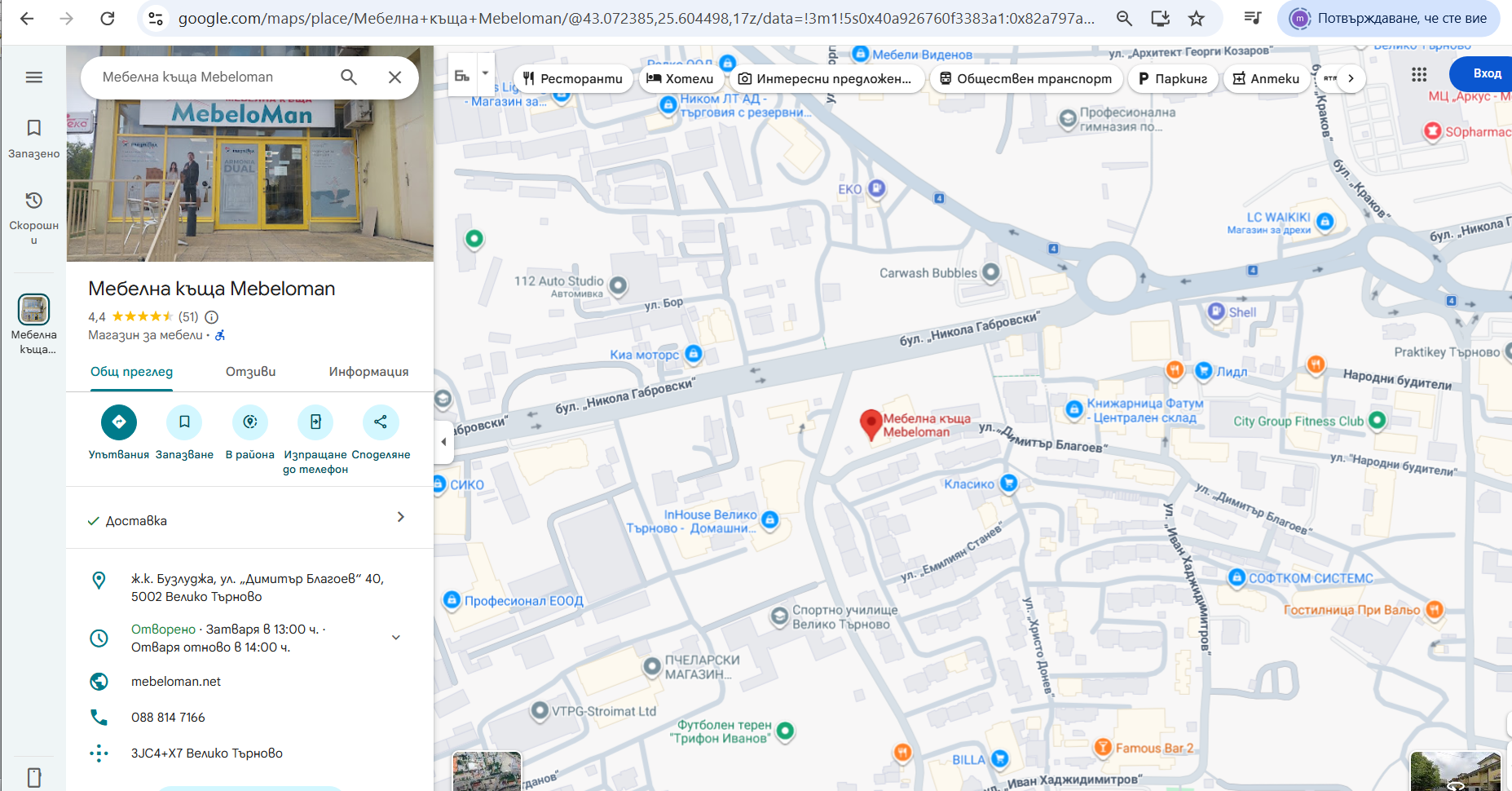Expand the opening hours chevron

tap(396, 638)
